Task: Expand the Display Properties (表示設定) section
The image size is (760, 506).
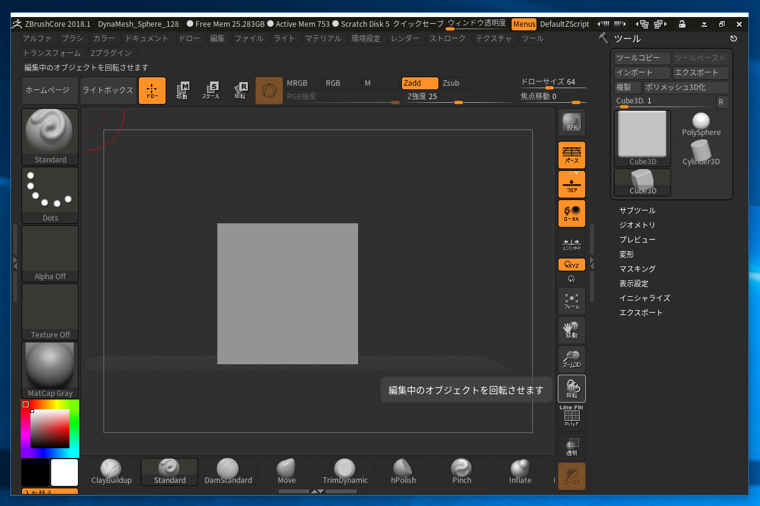Action: [633, 284]
